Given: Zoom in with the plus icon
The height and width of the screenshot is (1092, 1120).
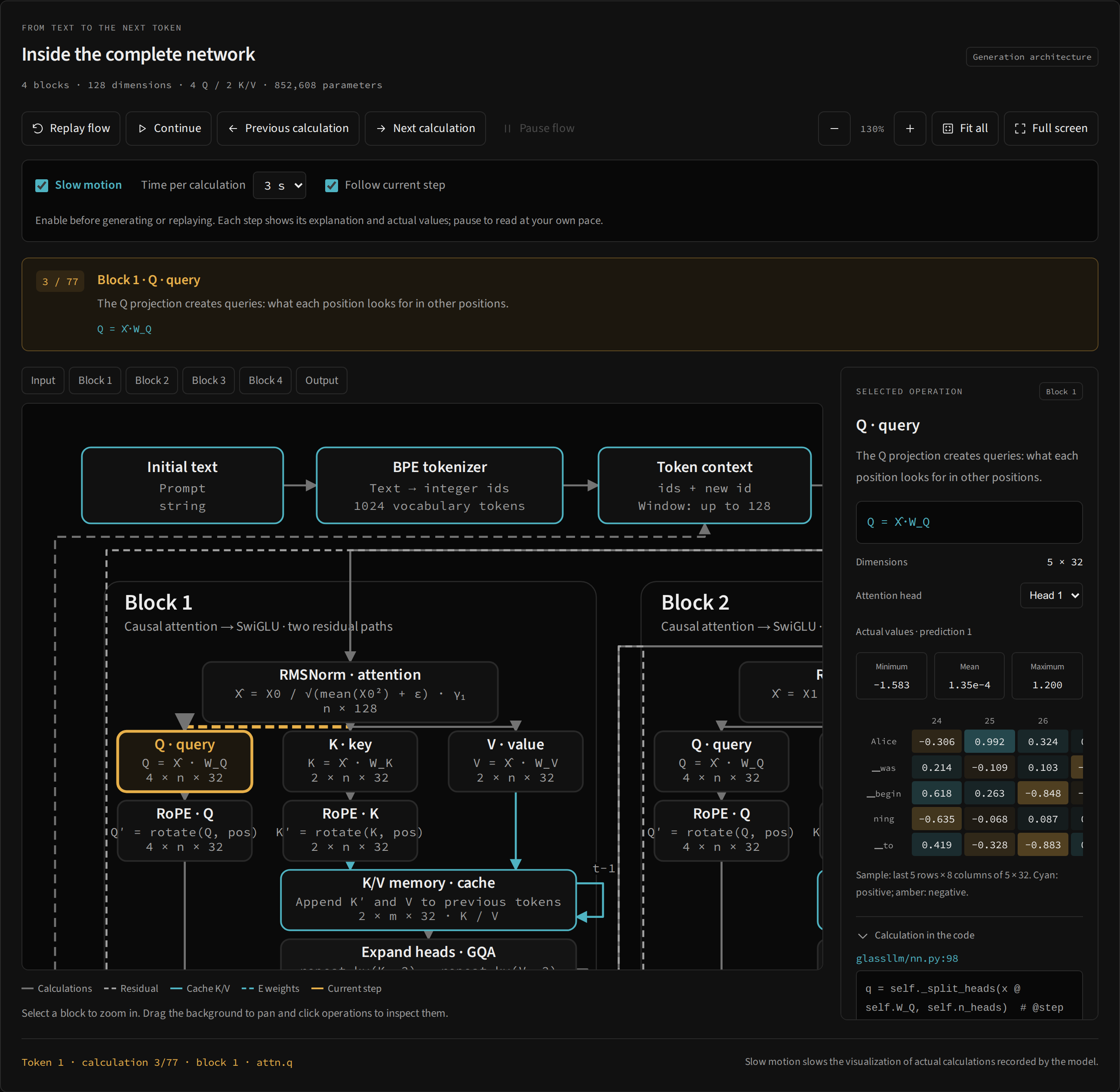Looking at the screenshot, I should [x=910, y=129].
